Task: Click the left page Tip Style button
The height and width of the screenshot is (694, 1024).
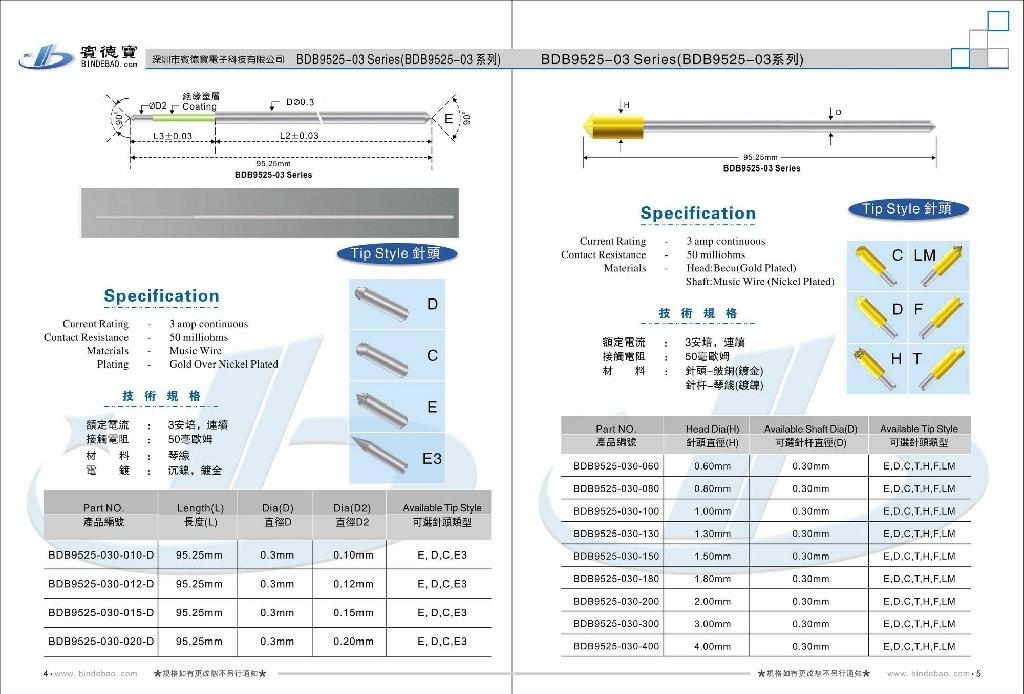Action: (396, 254)
